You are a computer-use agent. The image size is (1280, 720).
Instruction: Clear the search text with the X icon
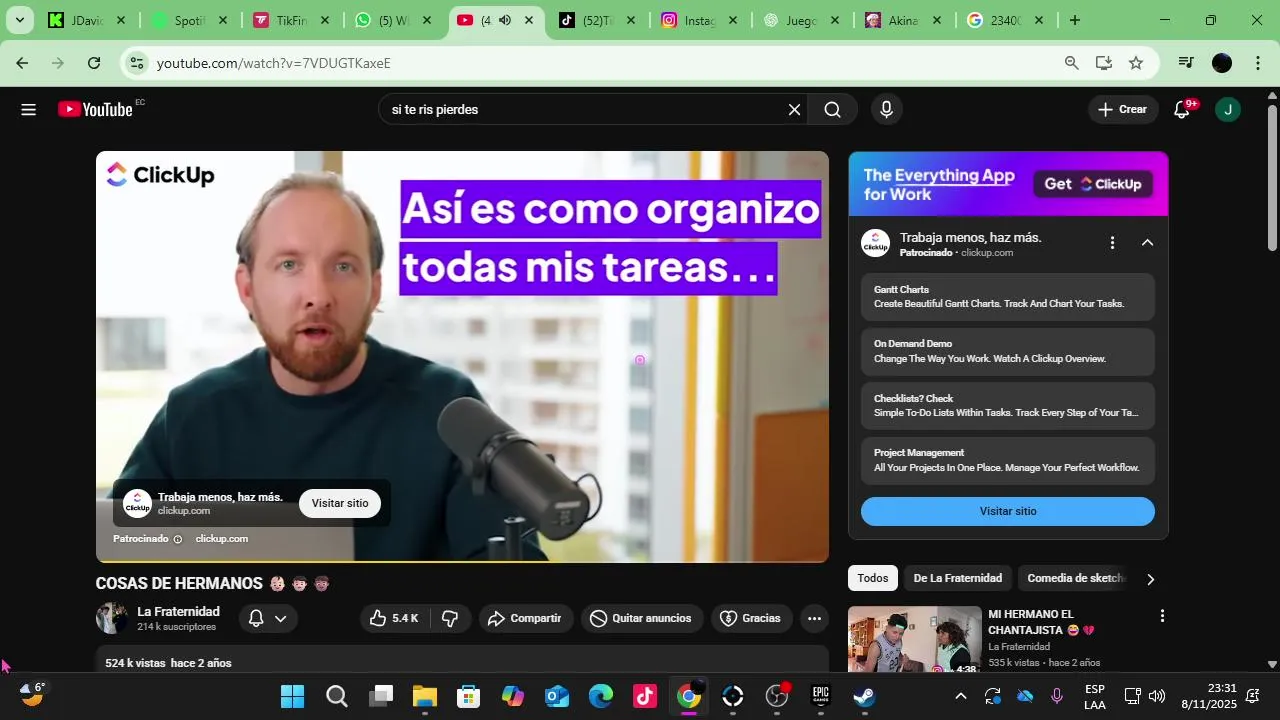[795, 110]
